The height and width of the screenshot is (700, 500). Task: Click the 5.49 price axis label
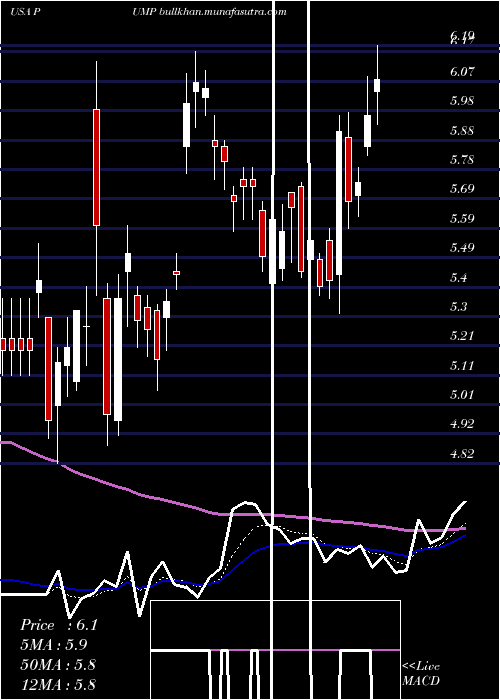462,247
